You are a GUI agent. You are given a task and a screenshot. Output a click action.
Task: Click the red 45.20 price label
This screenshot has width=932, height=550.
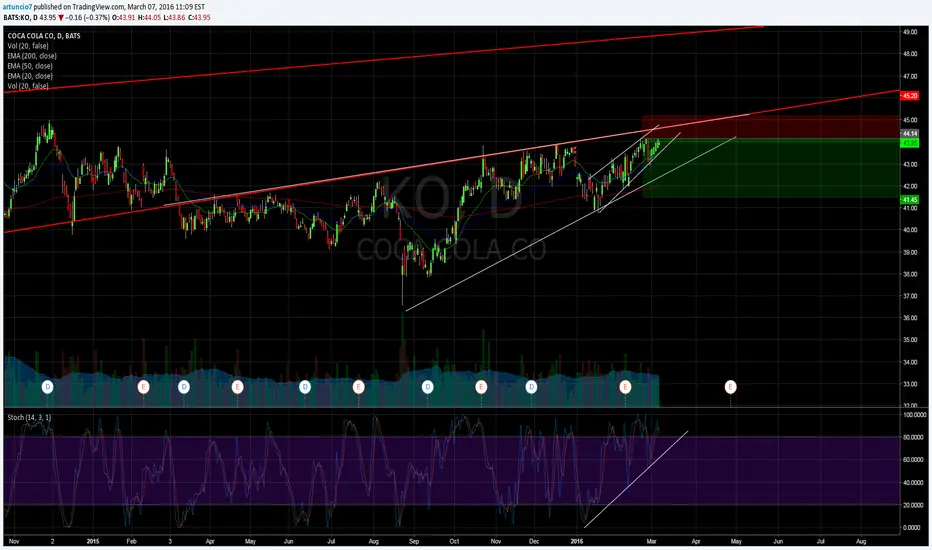[x=910, y=96]
